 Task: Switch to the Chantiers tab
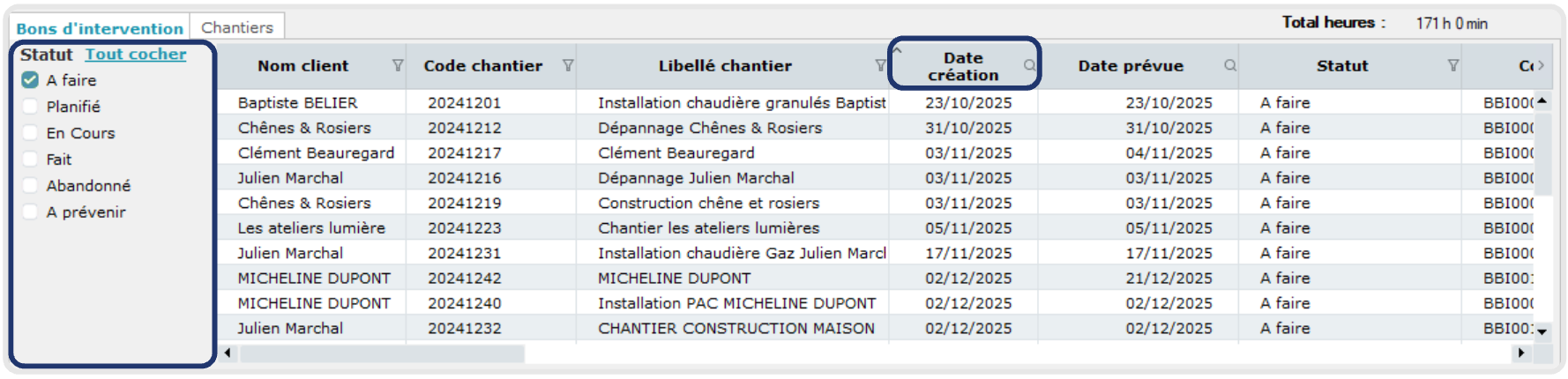(237, 27)
